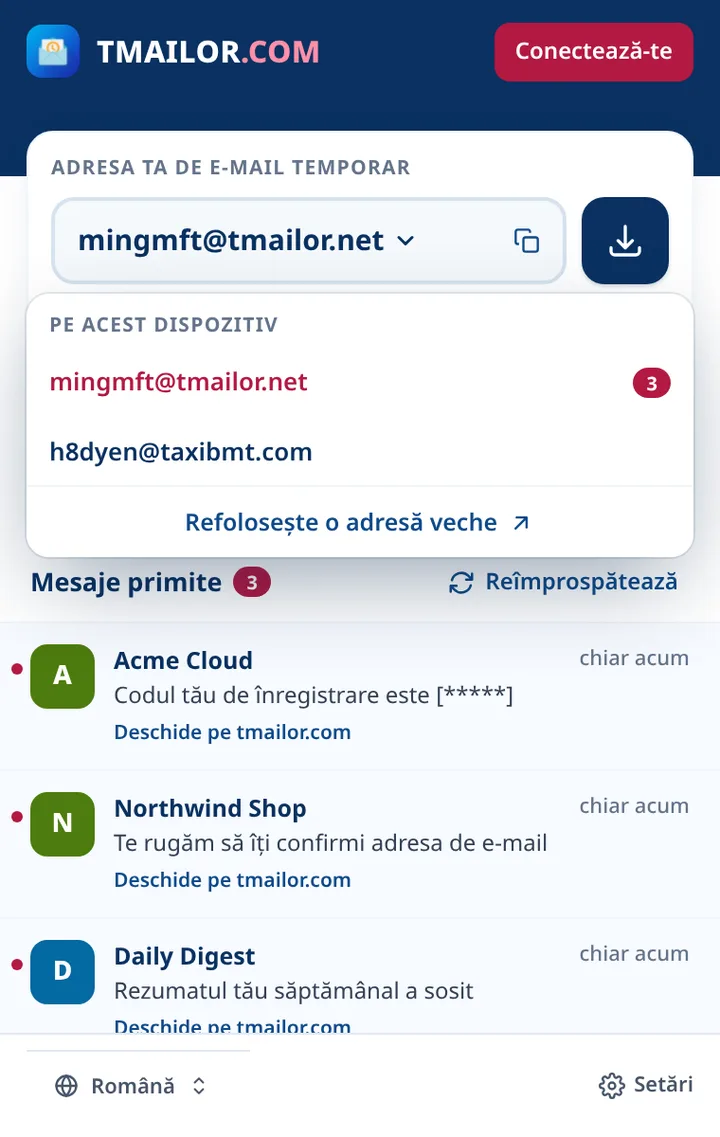Click the up-down chevron beside Română
Image resolution: width=720 pixels, height=1137 pixels.
[199, 1086]
